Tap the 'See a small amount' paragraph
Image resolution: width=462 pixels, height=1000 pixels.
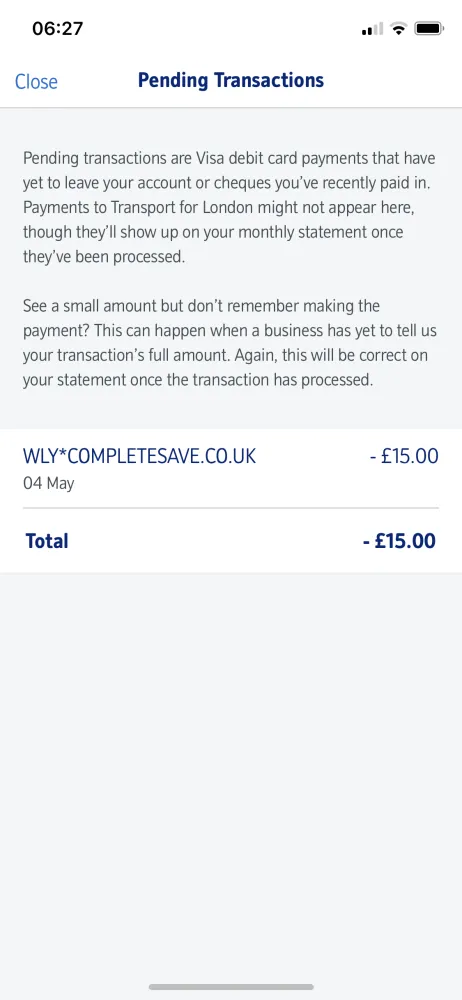point(225,343)
